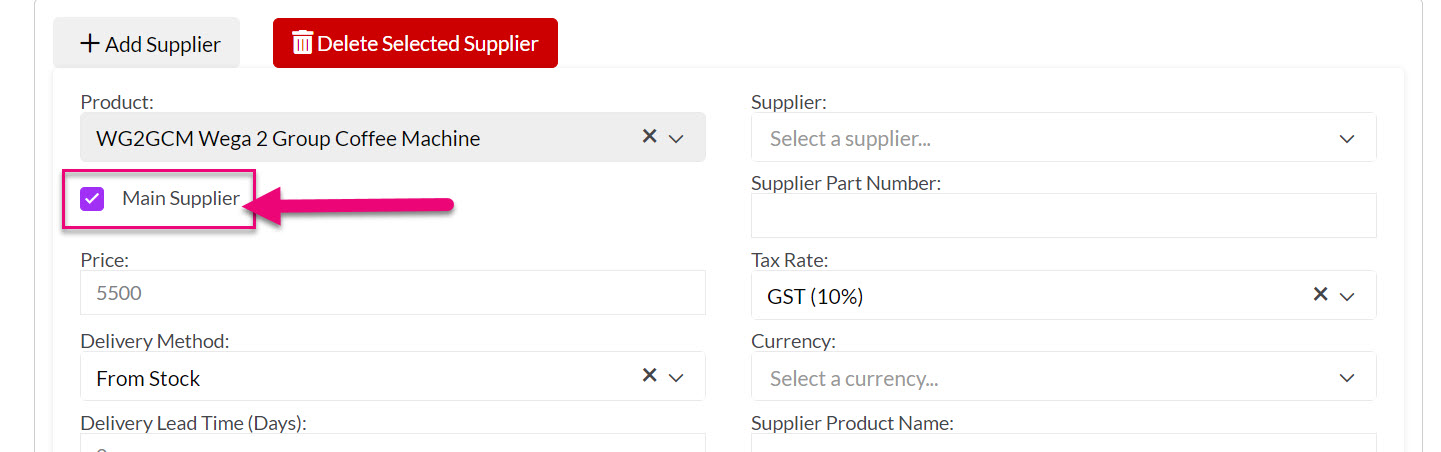Open the Select a currency dropdown
The height and width of the screenshot is (452, 1441).
tap(1063, 377)
